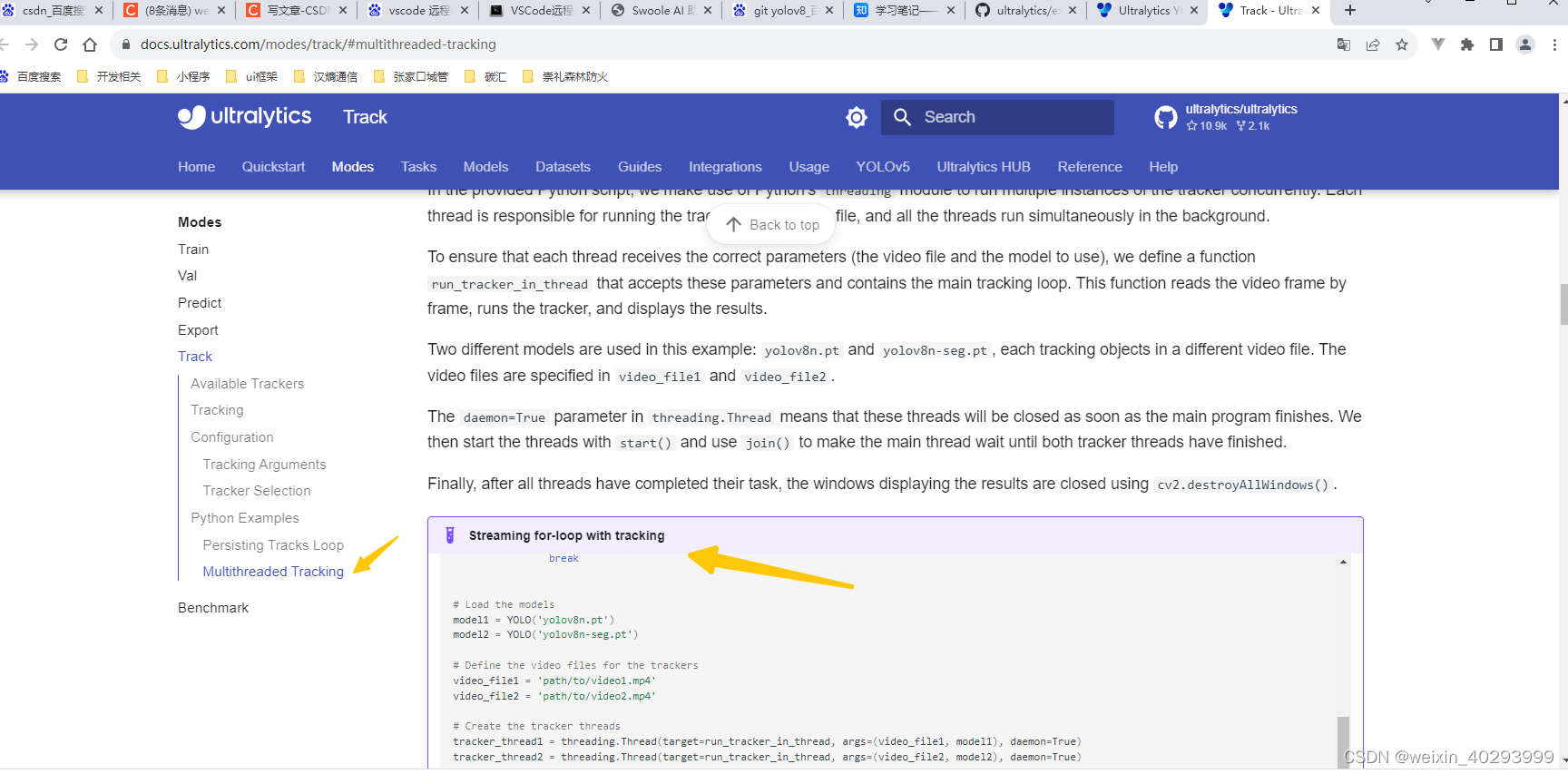Screen dimensions: 1568x774
Task: Open the Tasks navigation tab
Action: click(418, 167)
